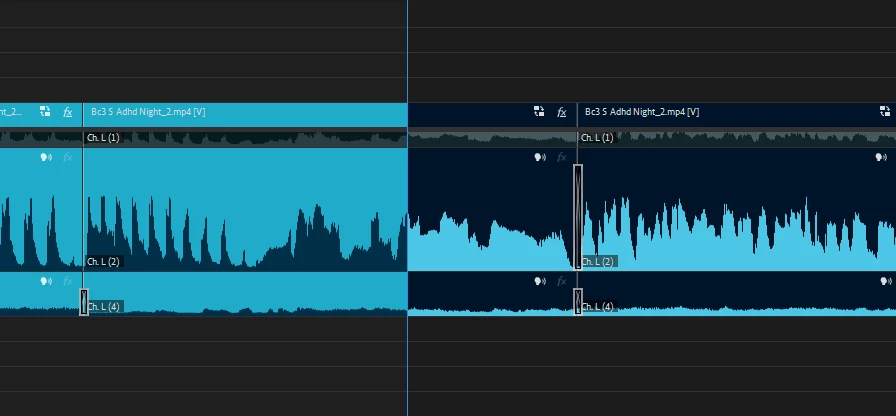Click the Ch. L (1) label on the dark clip
This screenshot has height=416, width=896.
(597, 138)
